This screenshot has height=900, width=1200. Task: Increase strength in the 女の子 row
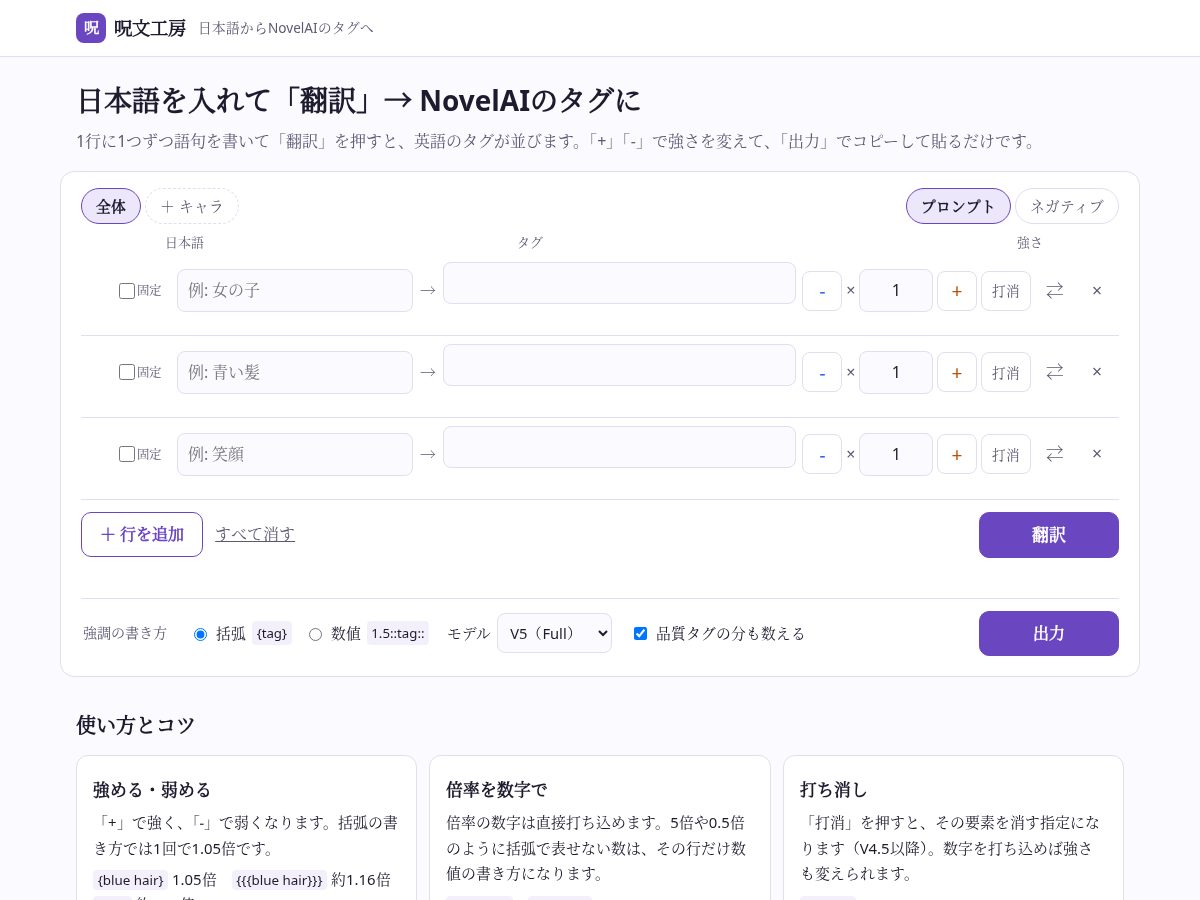(957, 291)
